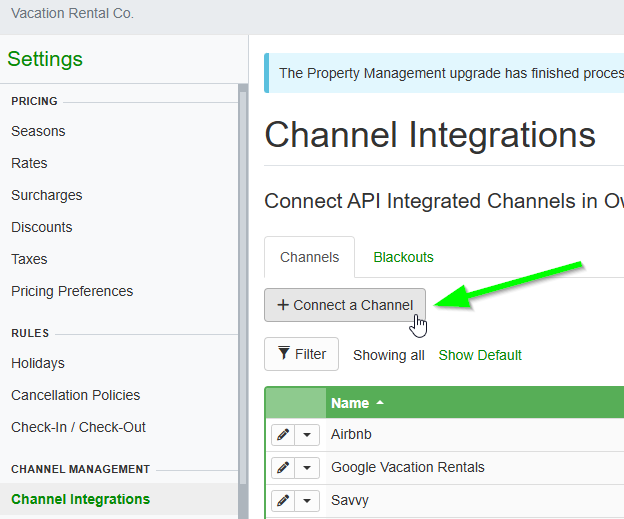Switch to the Blackouts tab

[403, 257]
